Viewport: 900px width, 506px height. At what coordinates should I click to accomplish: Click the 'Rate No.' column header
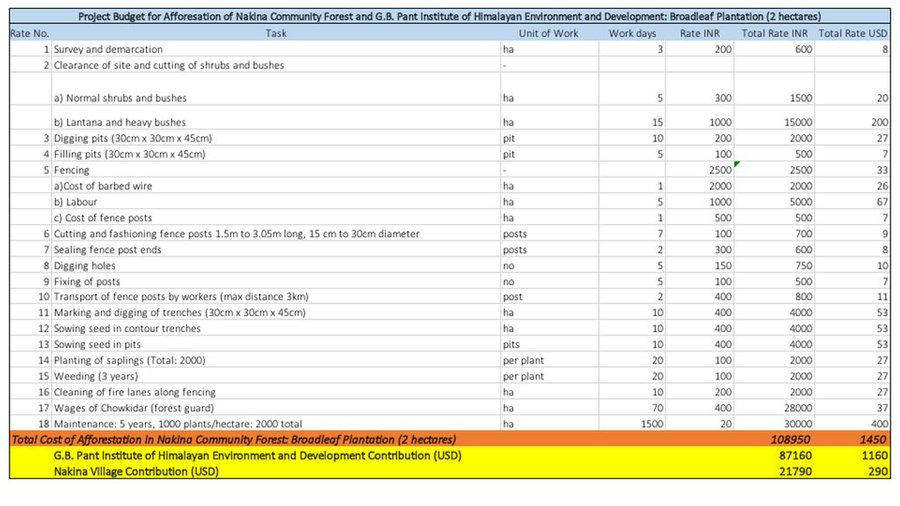(30, 33)
